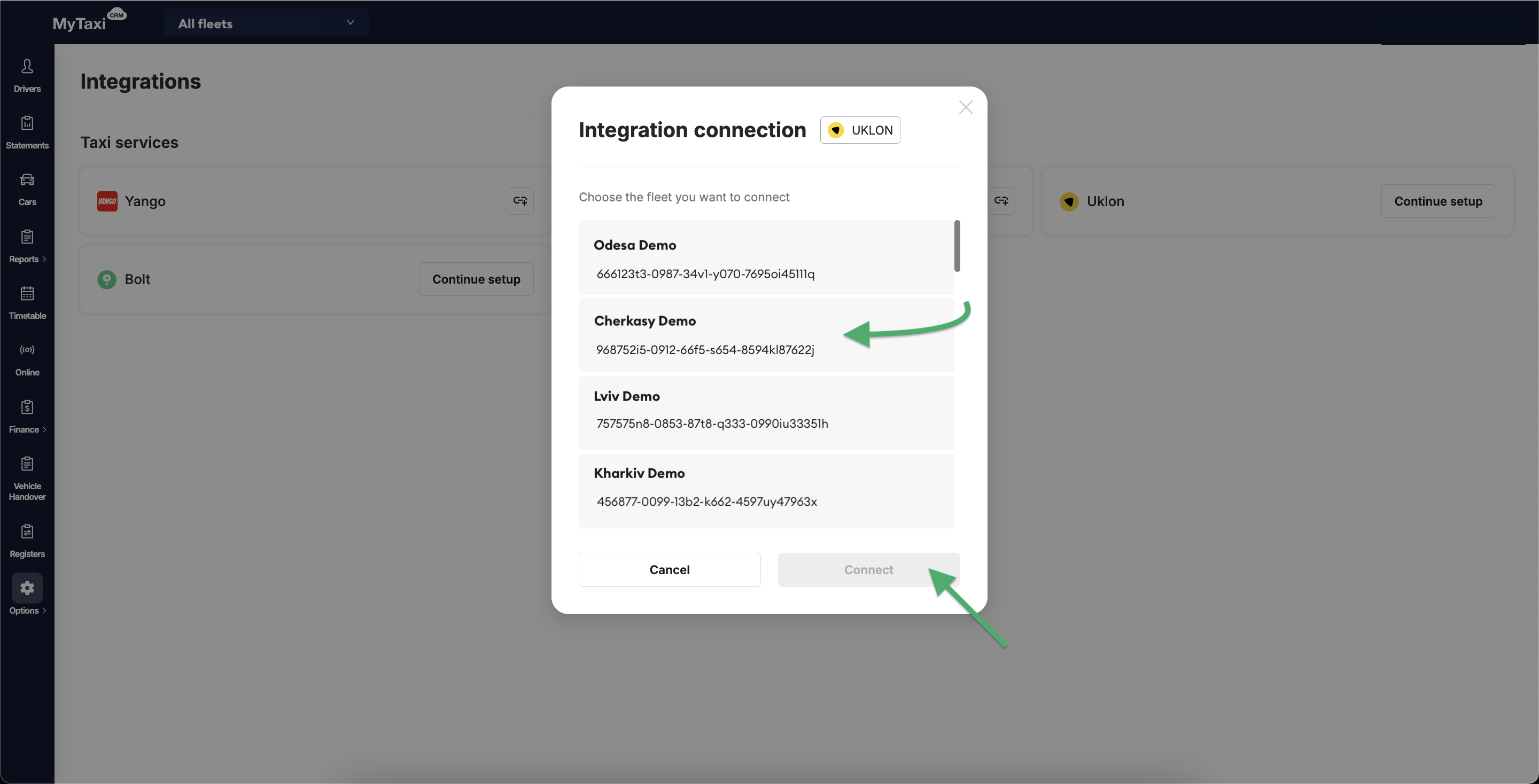The width and height of the screenshot is (1539, 784).
Task: Click Continue setup for Uklon
Action: point(1438,201)
